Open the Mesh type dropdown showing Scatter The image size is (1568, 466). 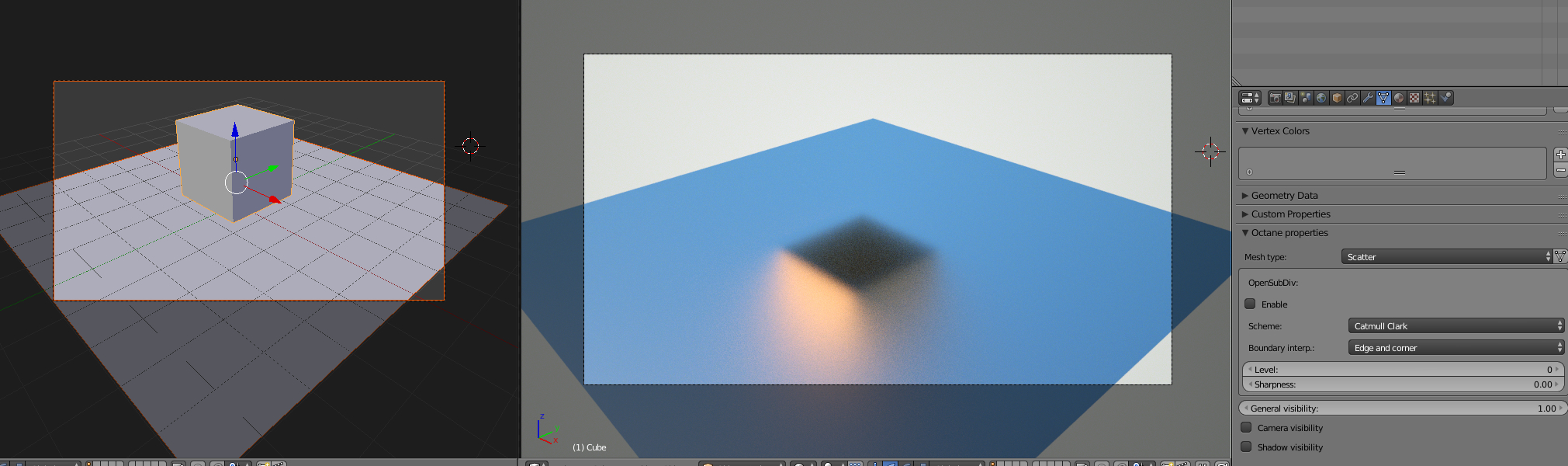click(1447, 256)
